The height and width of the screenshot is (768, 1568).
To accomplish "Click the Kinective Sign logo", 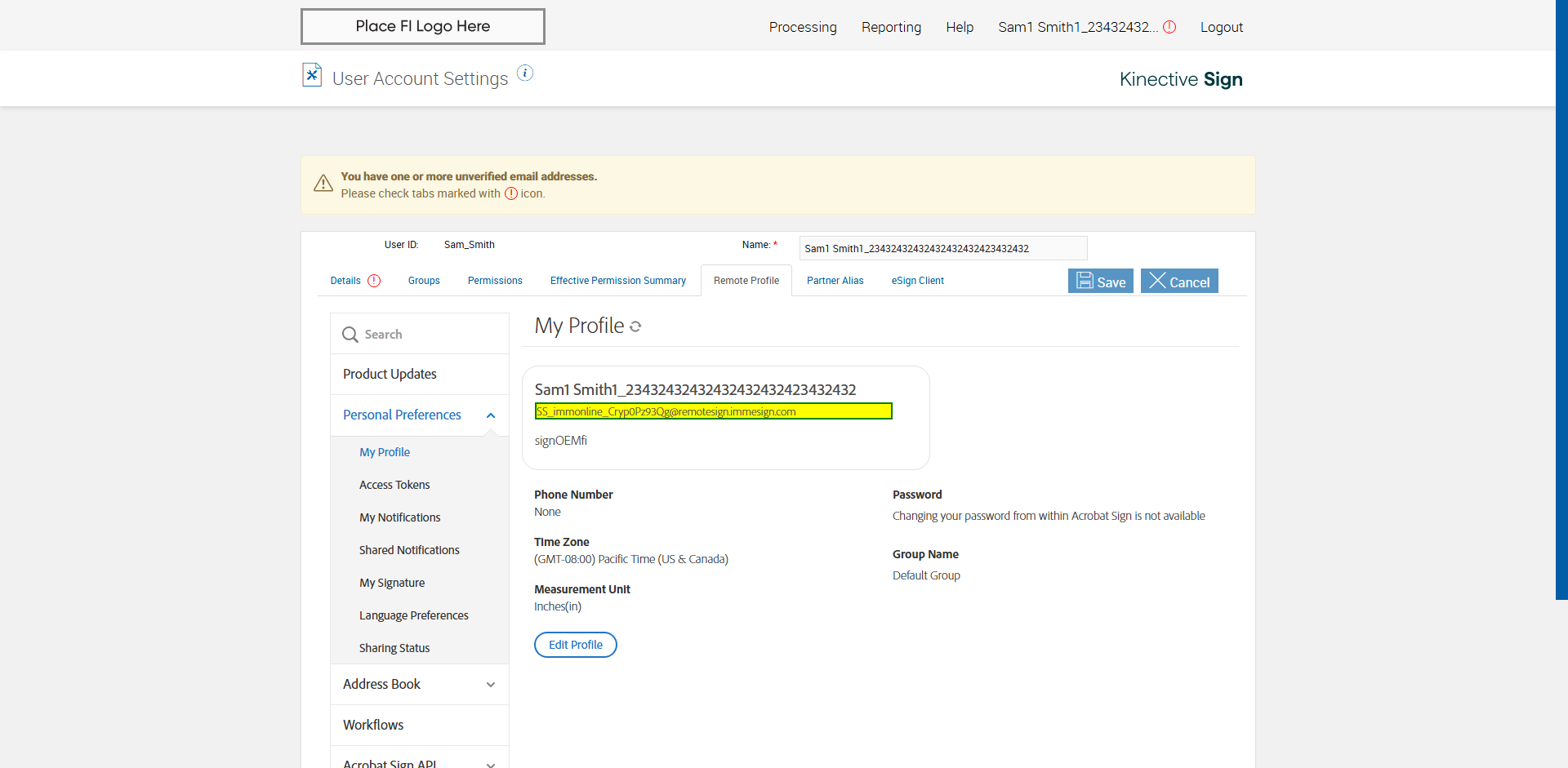I will pyautogui.click(x=1181, y=79).
